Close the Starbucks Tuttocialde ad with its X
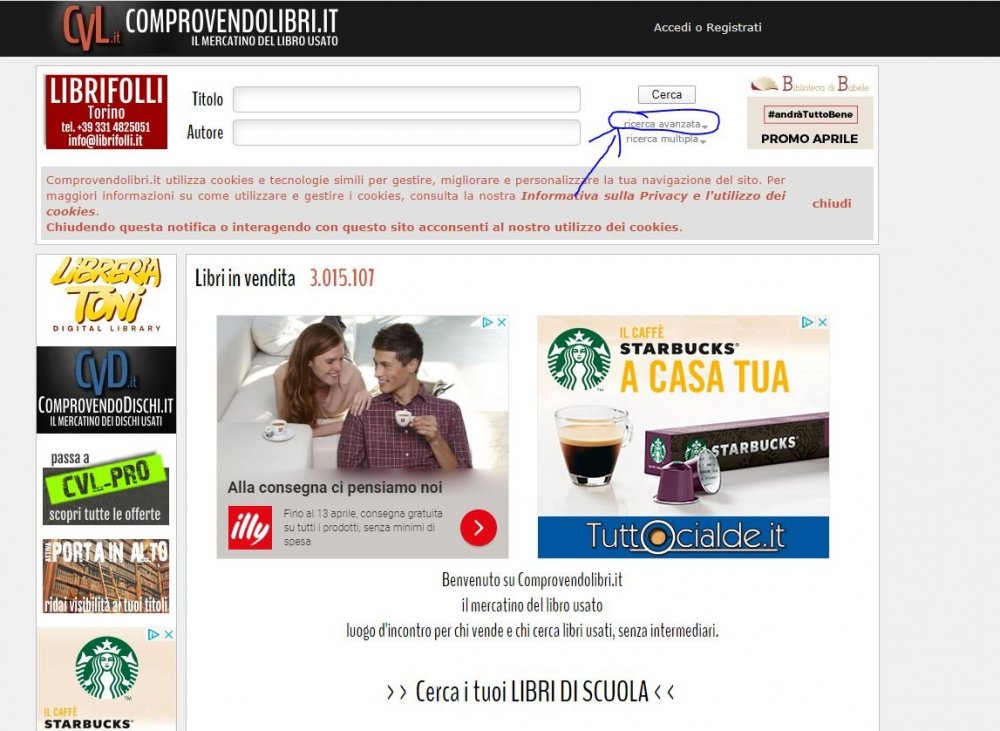The image size is (1000, 731). [823, 322]
